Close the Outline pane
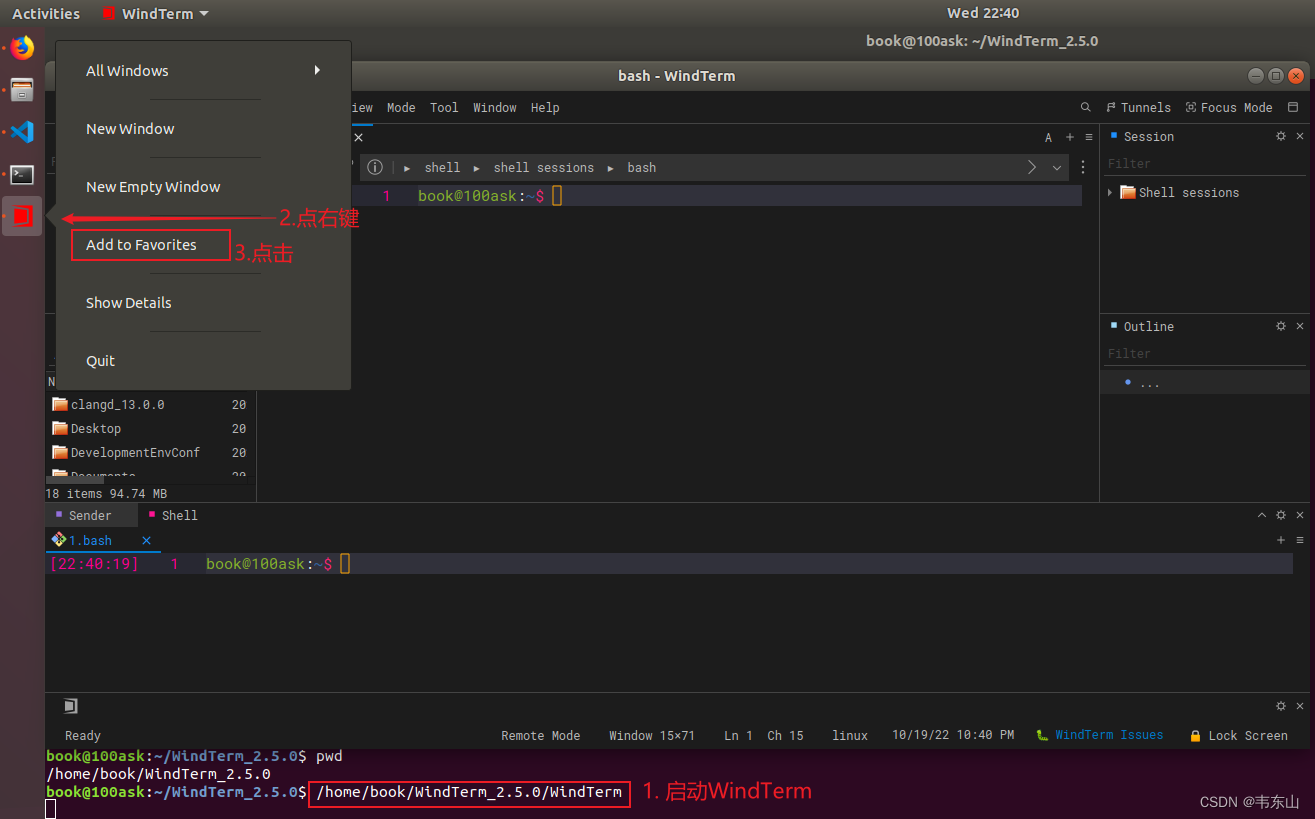Viewport: 1315px width, 819px height. [x=1300, y=326]
